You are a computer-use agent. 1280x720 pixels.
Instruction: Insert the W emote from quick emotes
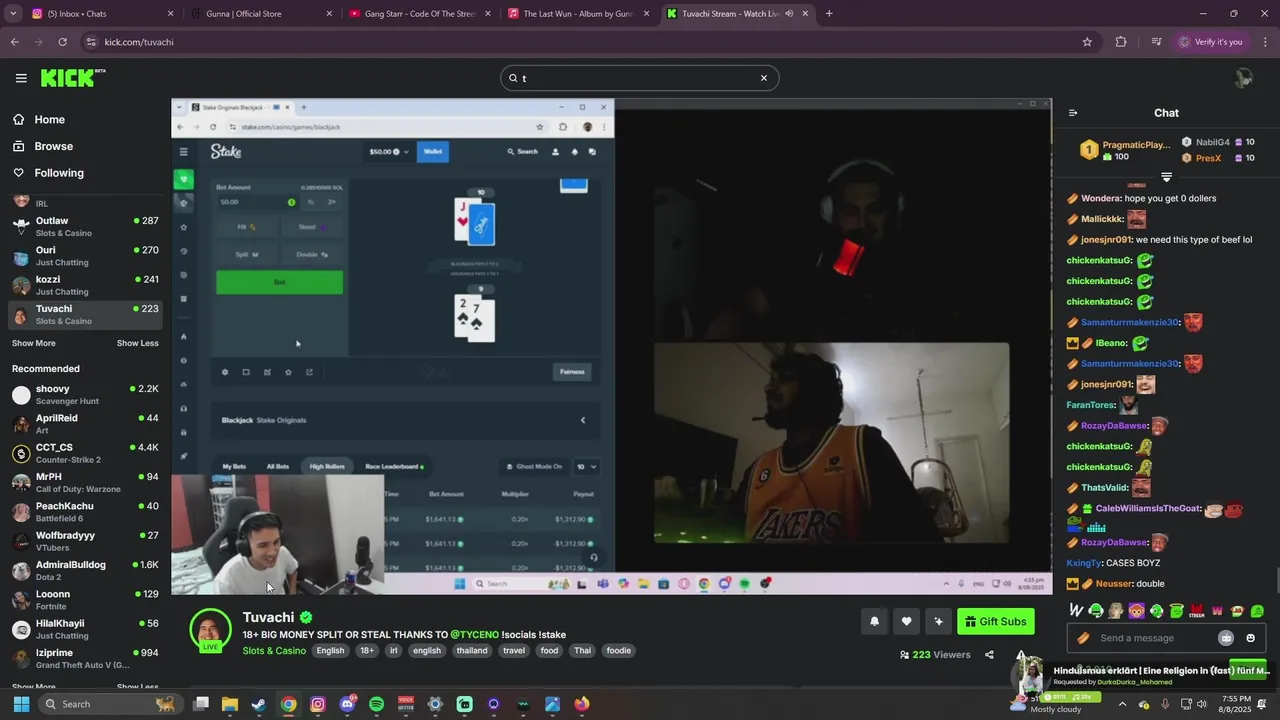(x=1076, y=610)
